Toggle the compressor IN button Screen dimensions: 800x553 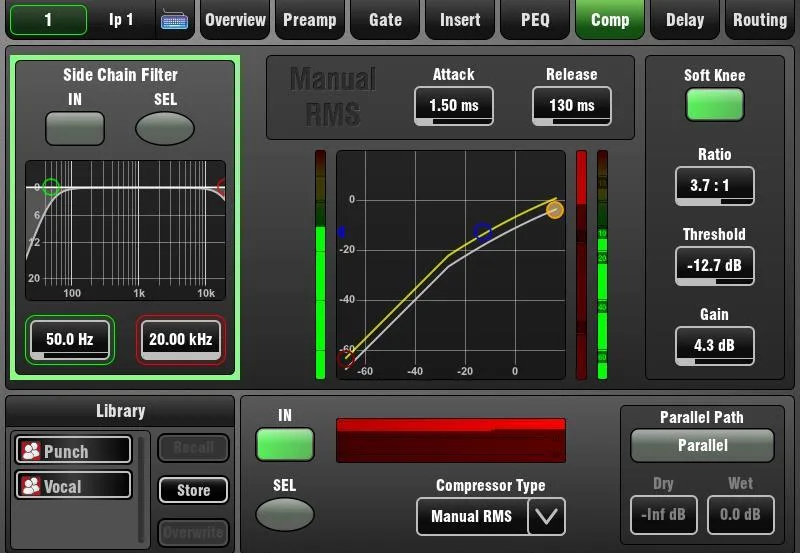[x=285, y=444]
